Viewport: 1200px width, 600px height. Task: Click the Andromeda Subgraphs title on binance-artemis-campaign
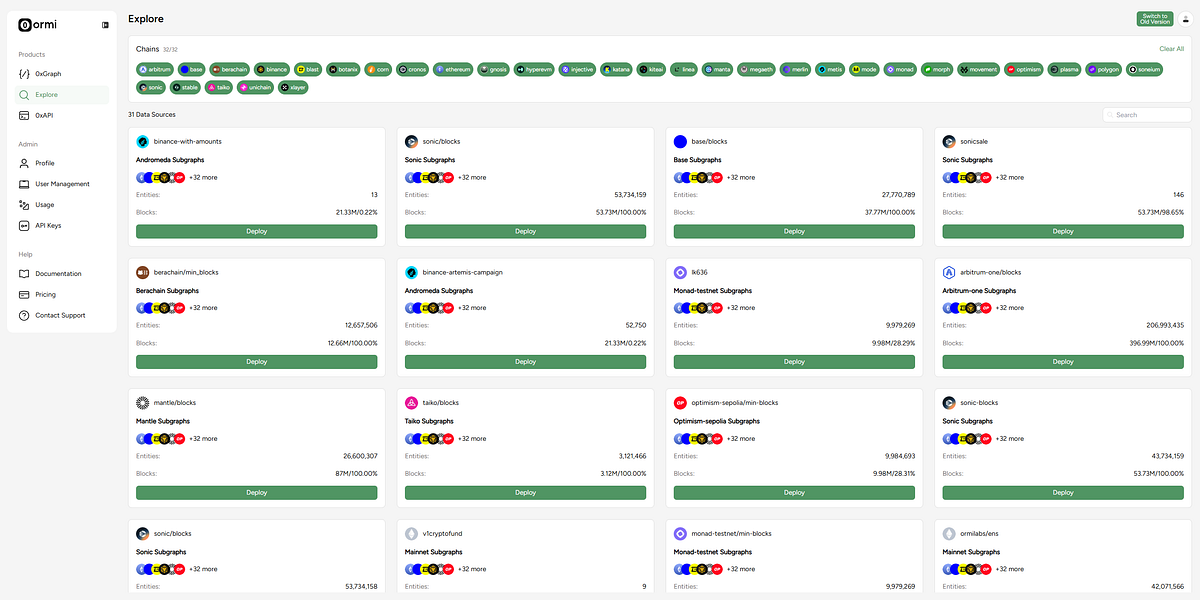tap(439, 291)
